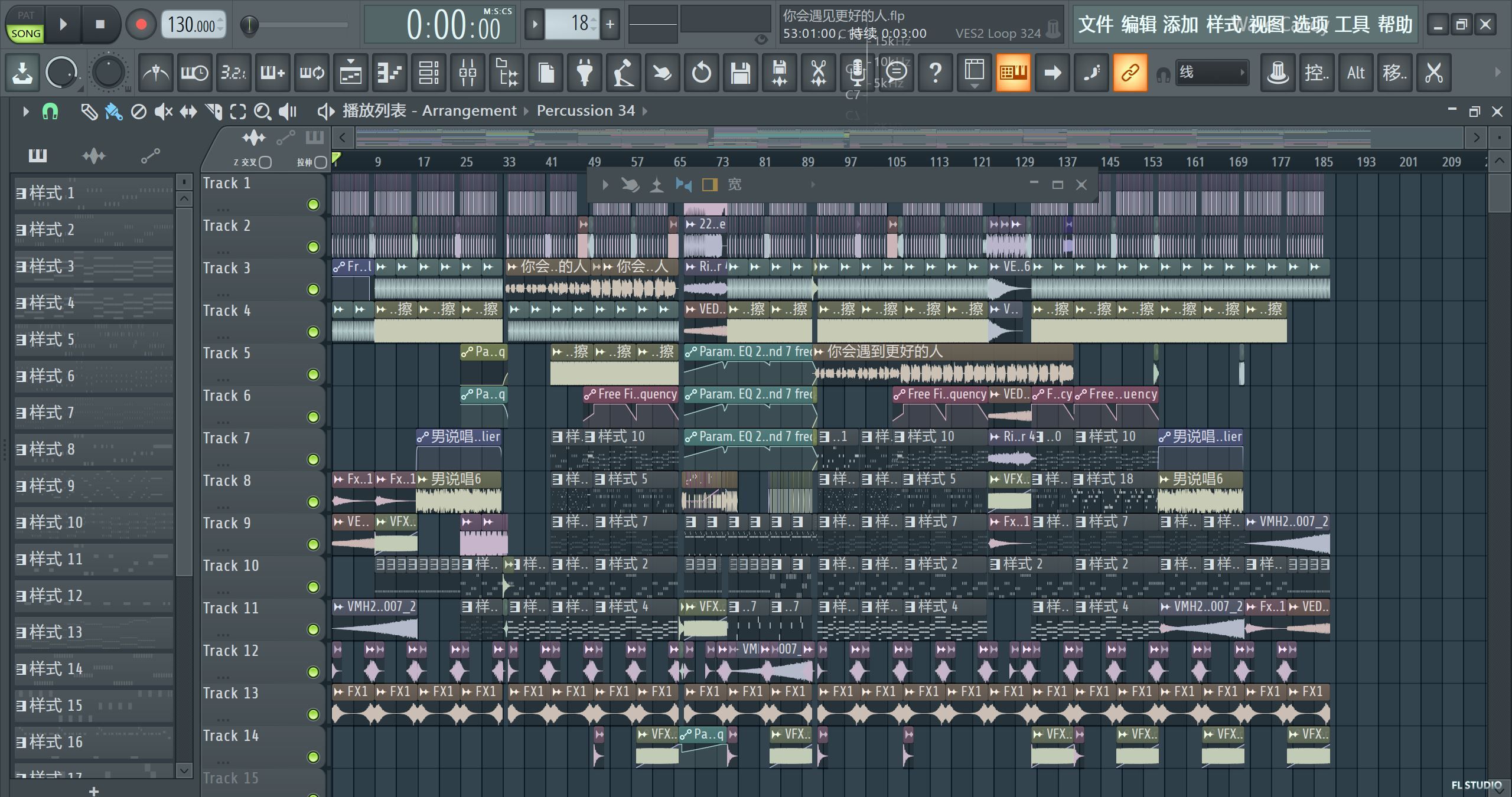Click the undo history circular arrow icon

pyautogui.click(x=702, y=73)
